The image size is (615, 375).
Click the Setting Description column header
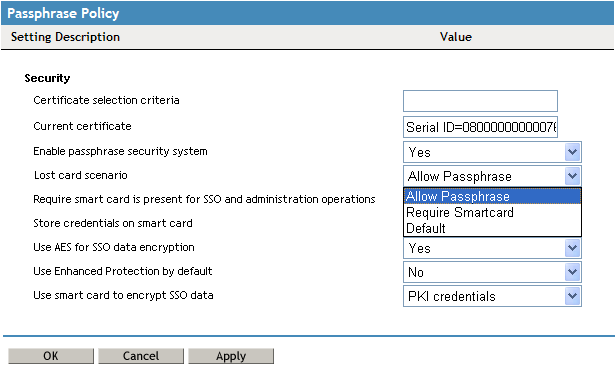click(66, 37)
